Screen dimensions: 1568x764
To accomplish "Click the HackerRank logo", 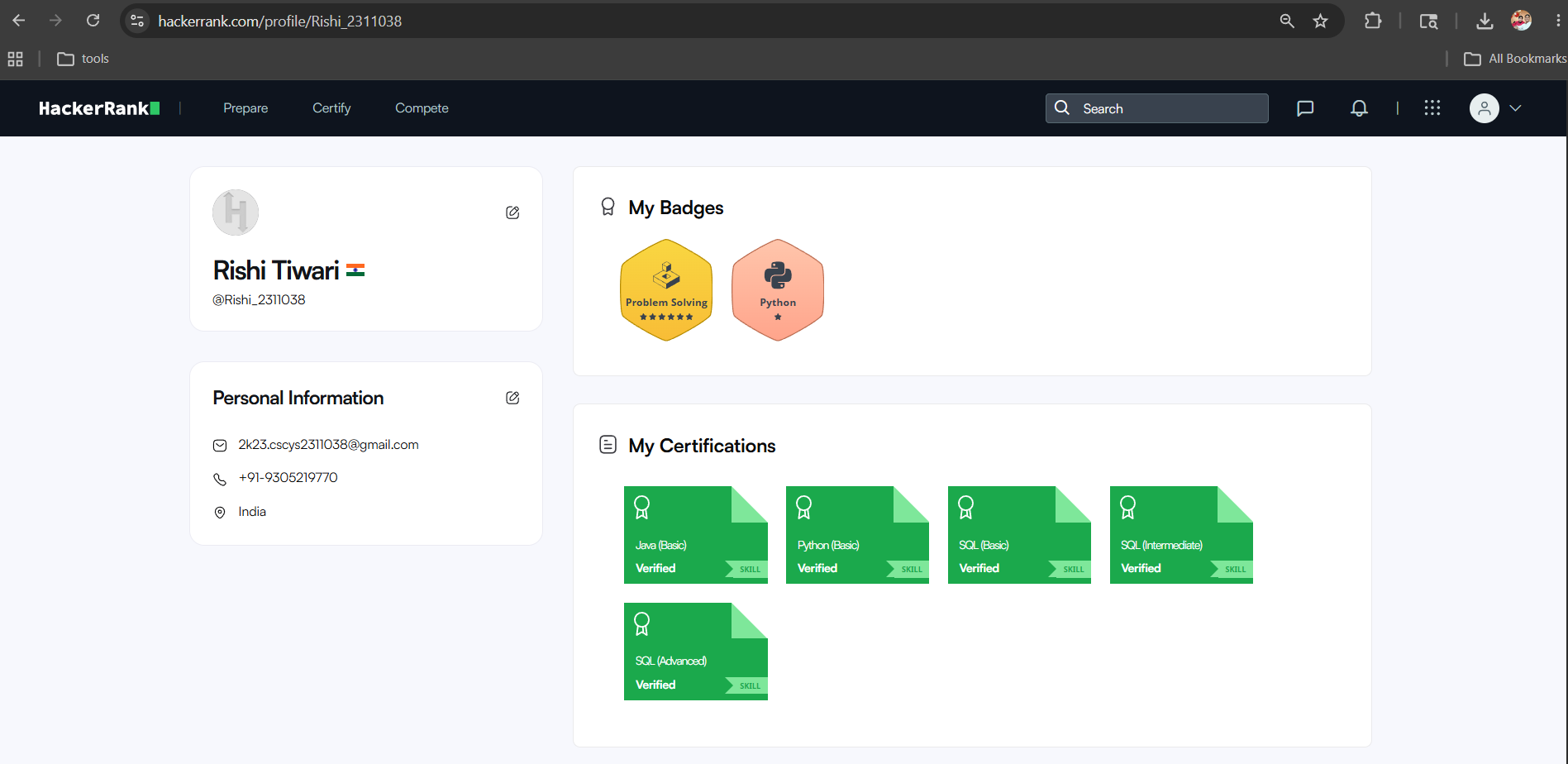I will click(99, 108).
